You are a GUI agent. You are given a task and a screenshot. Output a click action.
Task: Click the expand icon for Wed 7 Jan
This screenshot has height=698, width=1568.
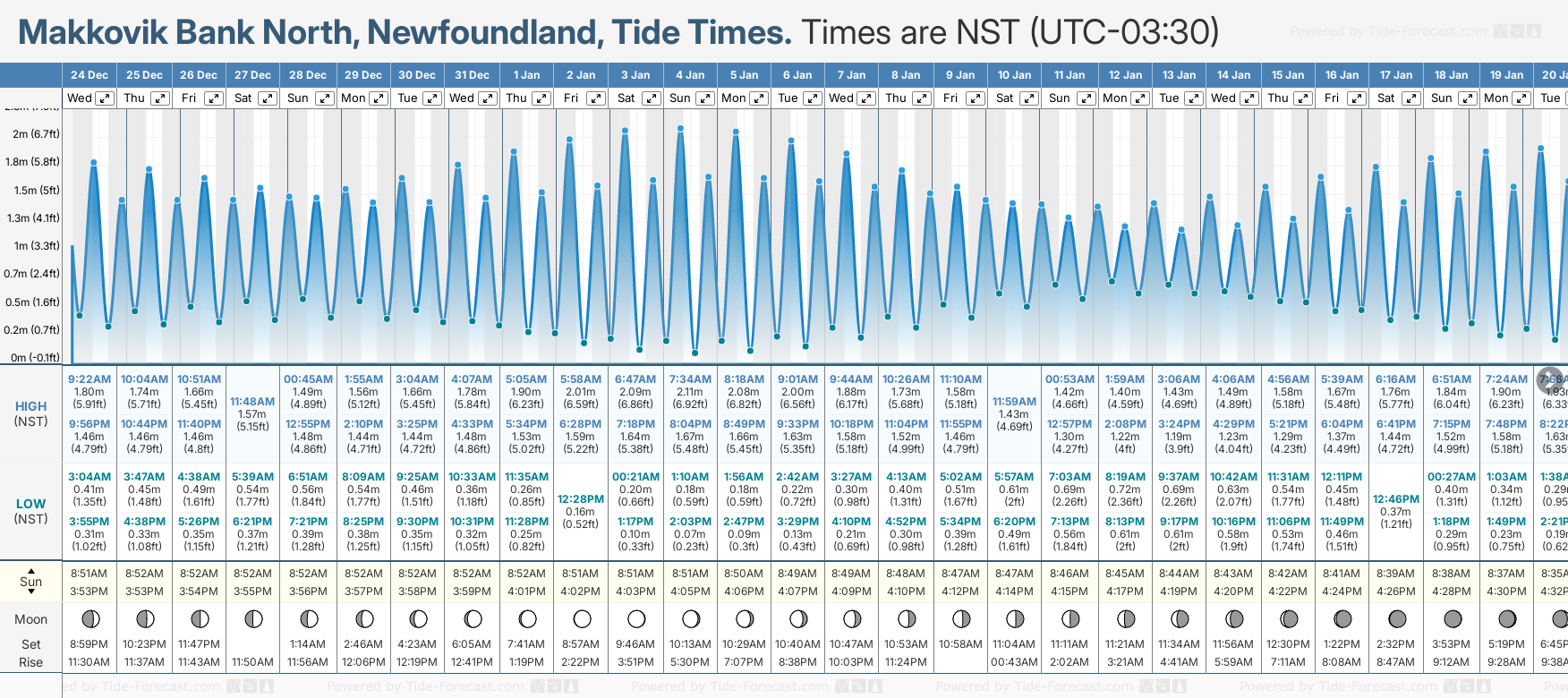click(865, 98)
